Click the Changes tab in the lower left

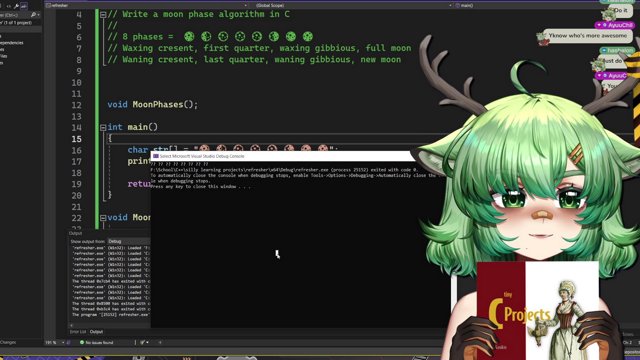[8, 342]
